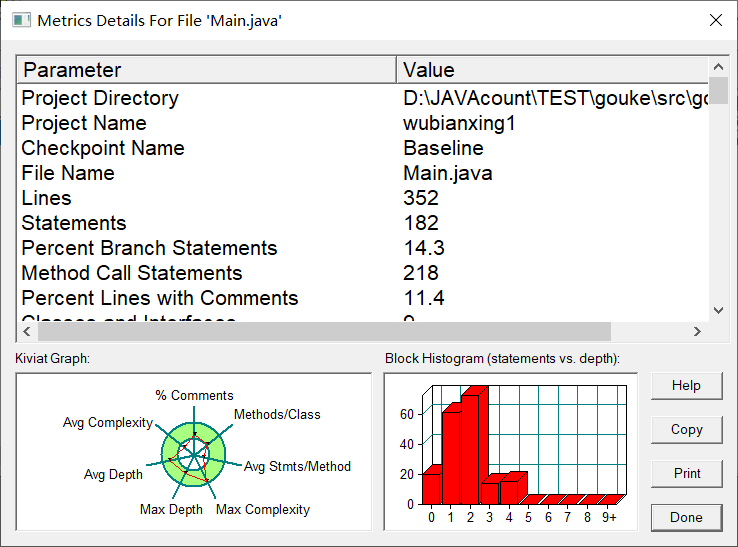Click the Parameter column header
738x547 pixels.
click(x=206, y=70)
